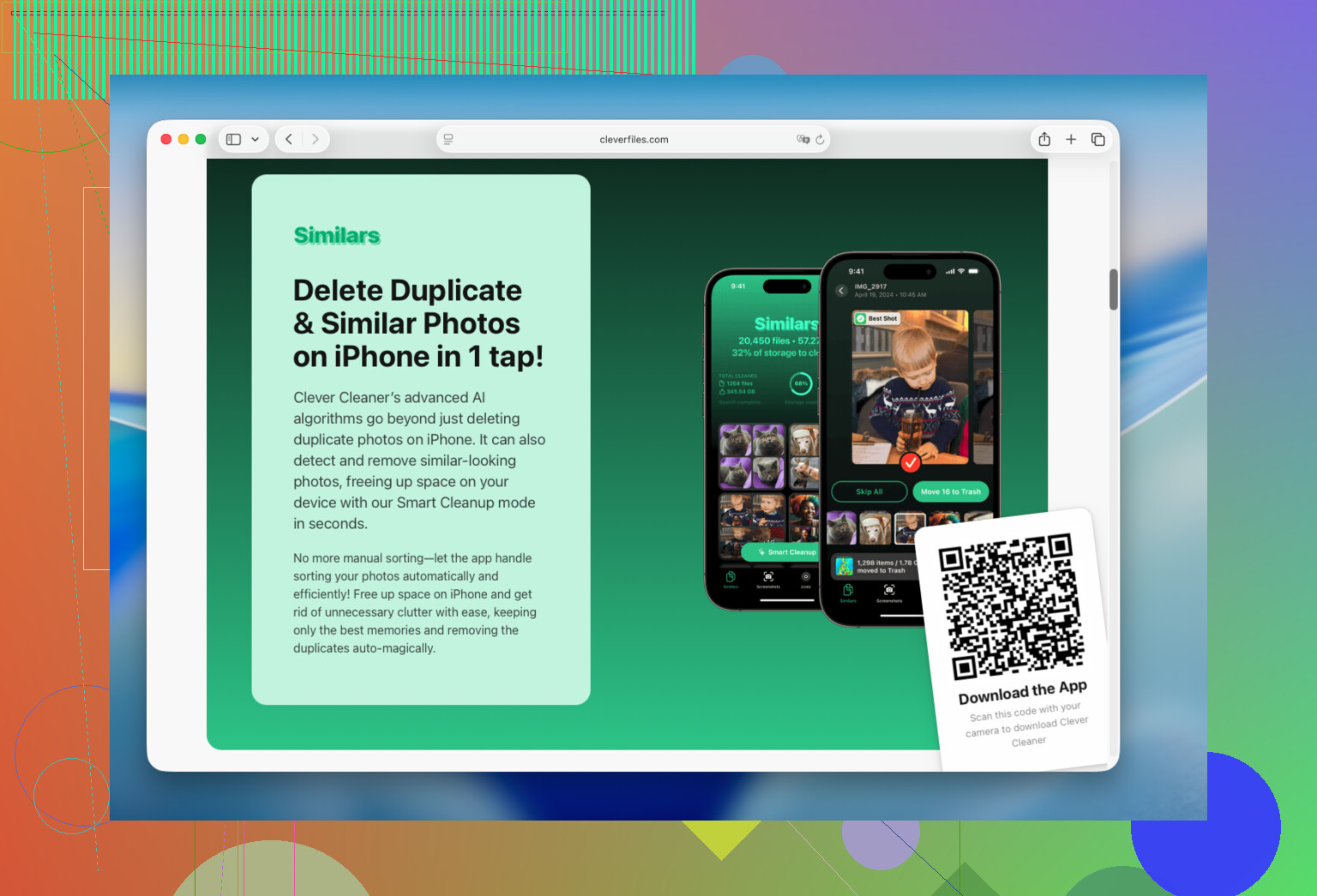1317x896 pixels.
Task: Open the Similars tab on the right phone
Action: click(x=848, y=593)
